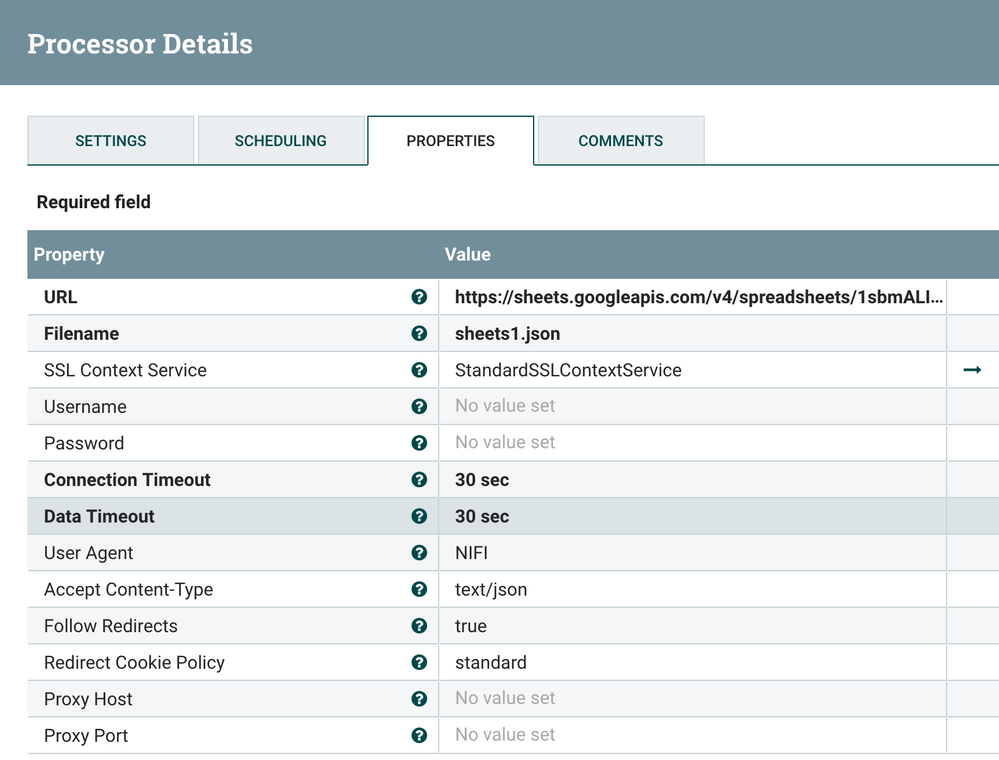Click the Proxy Port empty value field
Image resolution: width=999 pixels, height=760 pixels.
[692, 735]
